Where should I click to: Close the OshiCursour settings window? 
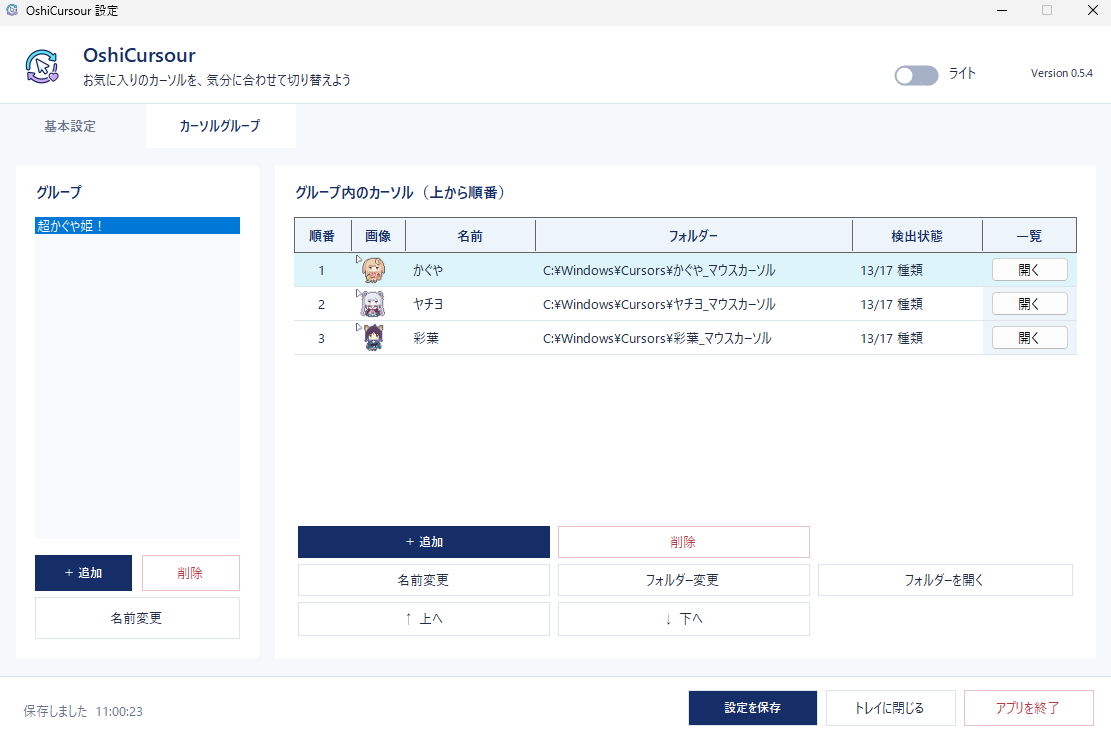[1093, 10]
